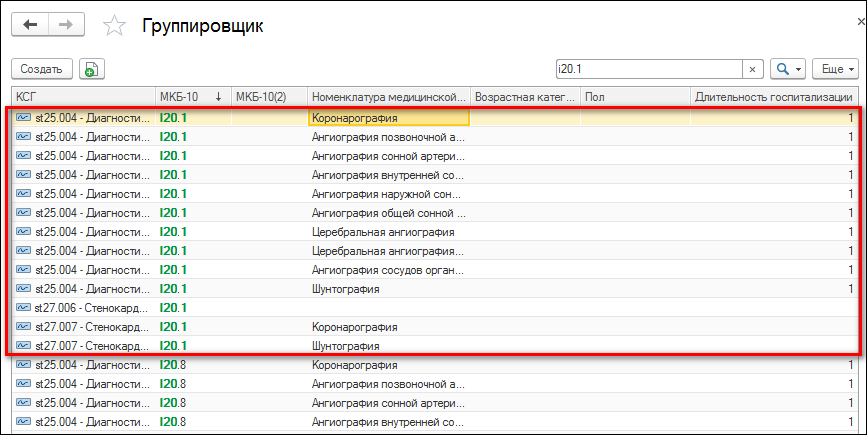Click the highlighted Коронарография cell
Screen dimensions: 867x435
[x=388, y=118]
